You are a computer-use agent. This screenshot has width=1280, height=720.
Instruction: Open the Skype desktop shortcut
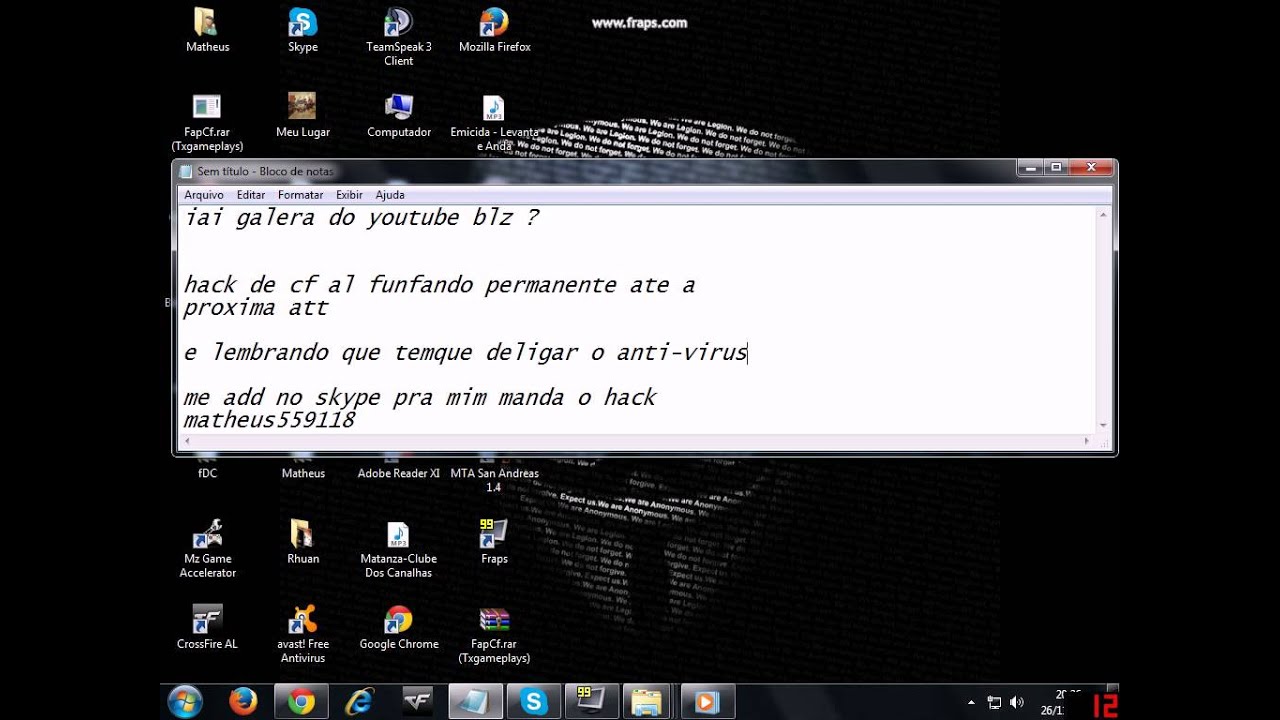click(302, 31)
